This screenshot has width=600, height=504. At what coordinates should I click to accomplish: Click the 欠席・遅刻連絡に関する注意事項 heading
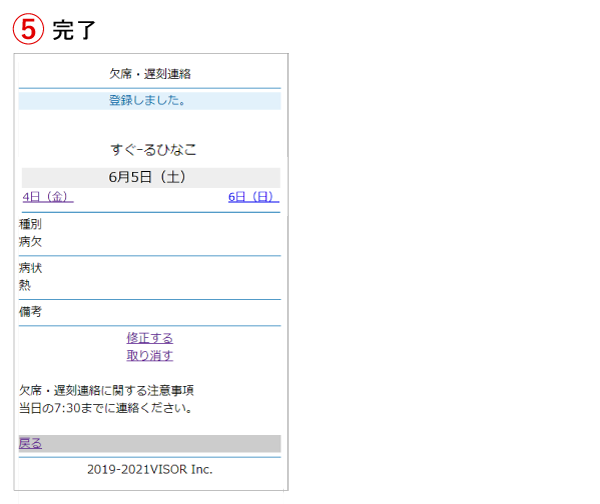(x=106, y=390)
